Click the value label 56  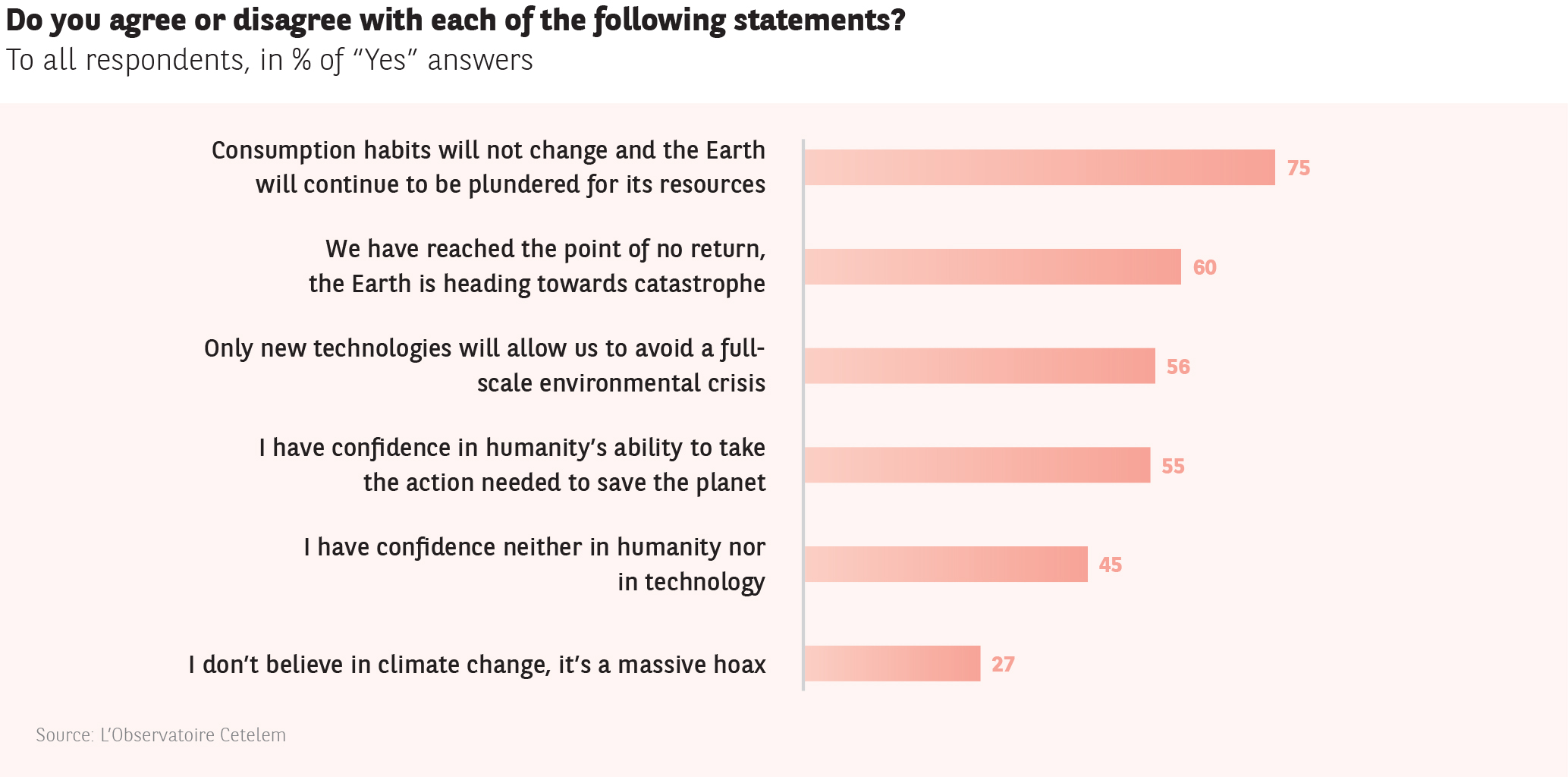click(1178, 367)
